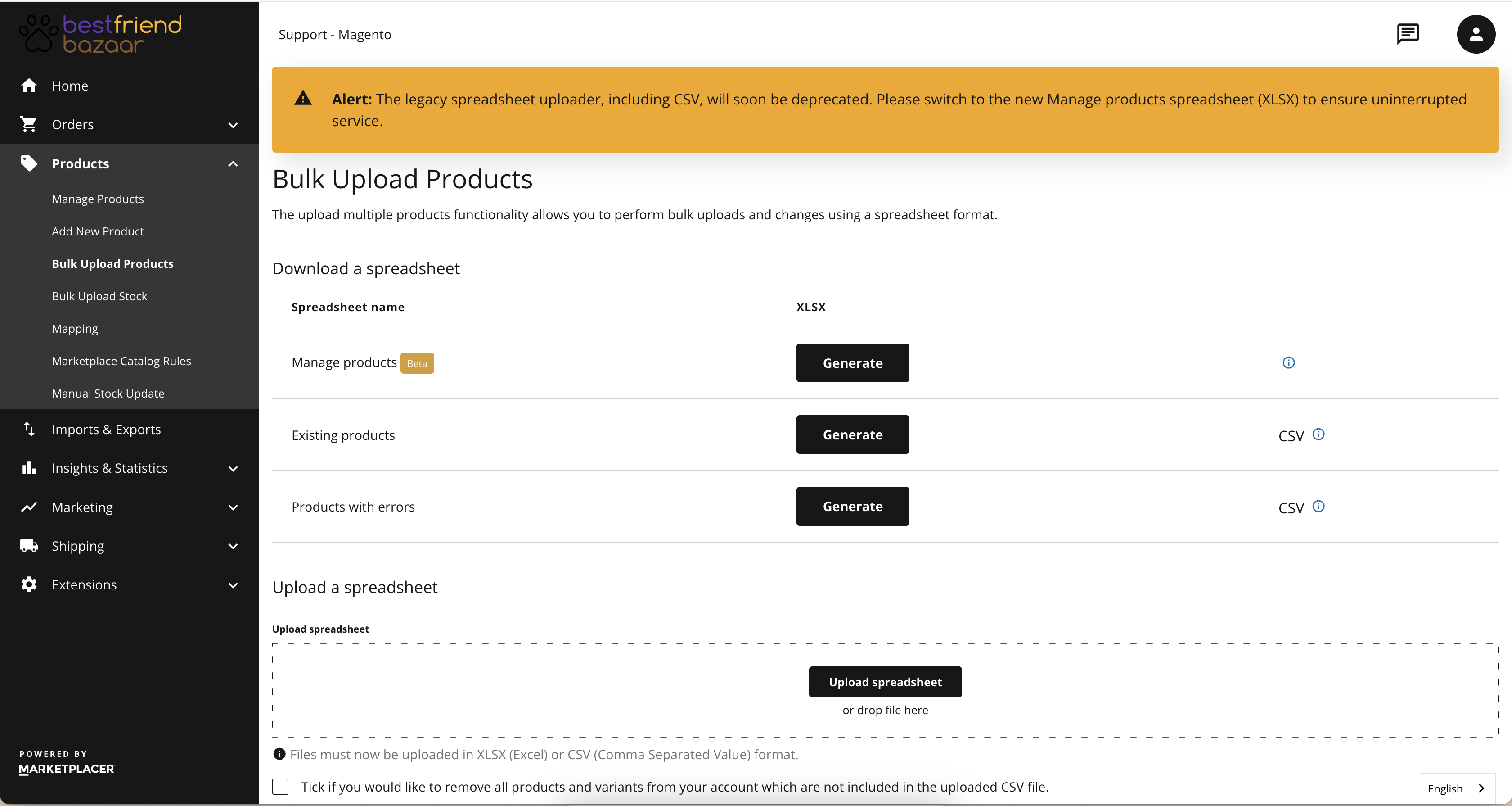The height and width of the screenshot is (806, 1512).
Task: Click 'or drop file here' text
Action: (x=885, y=710)
